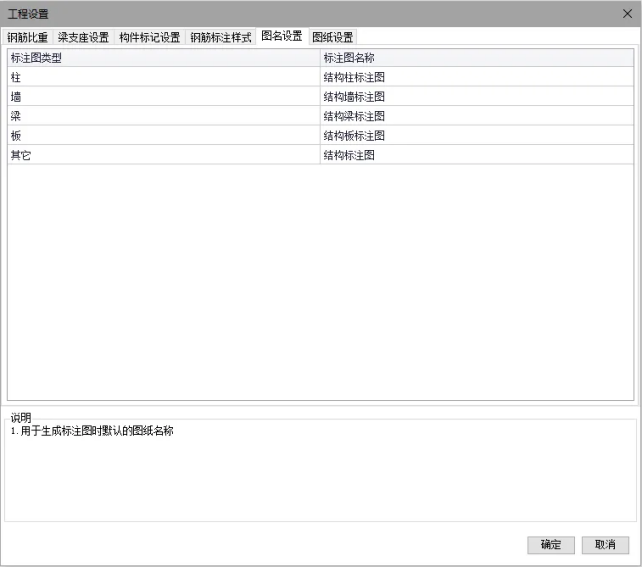Select the 其它 row type cell
Screen dimensions: 642x567
coord(163,155)
